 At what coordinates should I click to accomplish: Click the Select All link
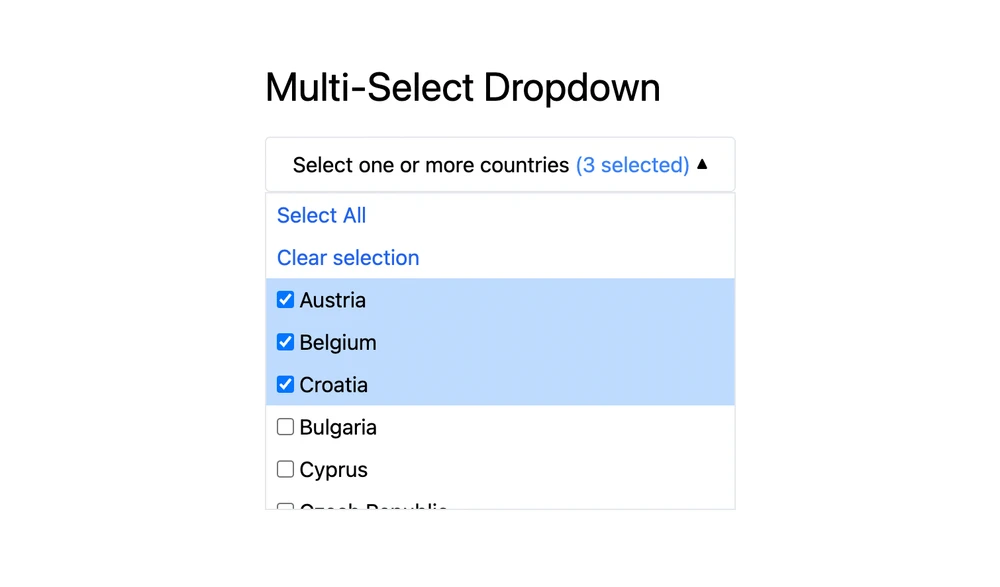321,215
